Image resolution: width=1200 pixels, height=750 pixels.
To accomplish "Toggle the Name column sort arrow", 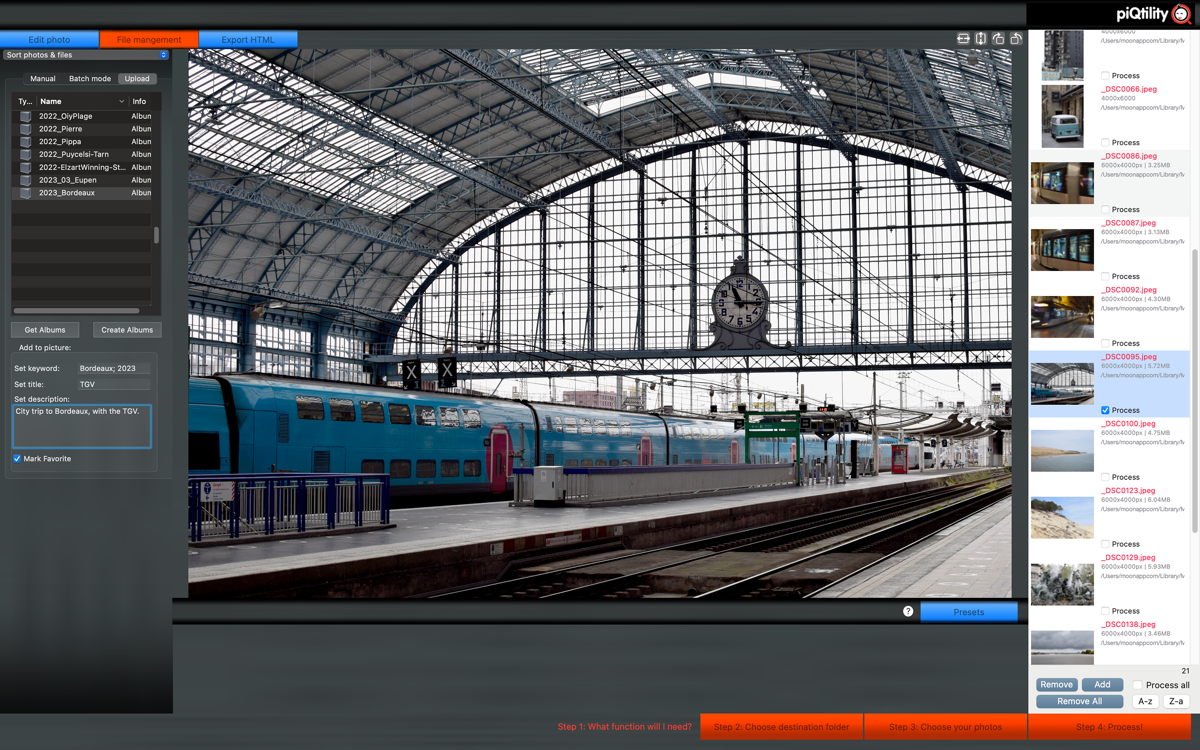I will click(x=122, y=101).
